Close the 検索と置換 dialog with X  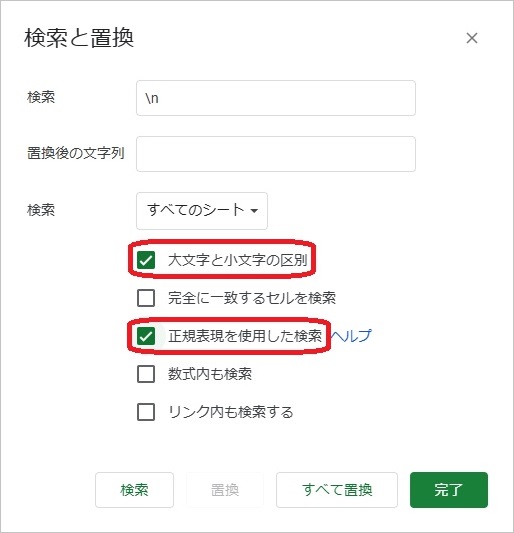click(472, 38)
